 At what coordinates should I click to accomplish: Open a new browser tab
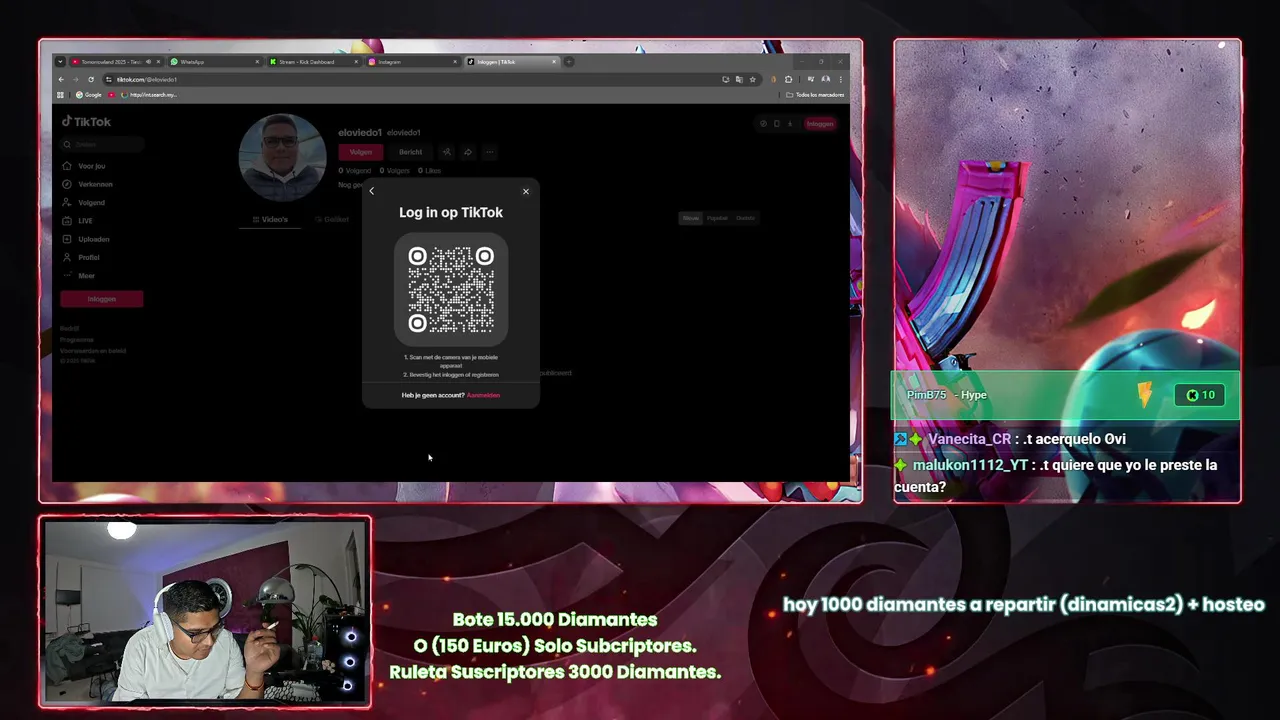(x=569, y=62)
